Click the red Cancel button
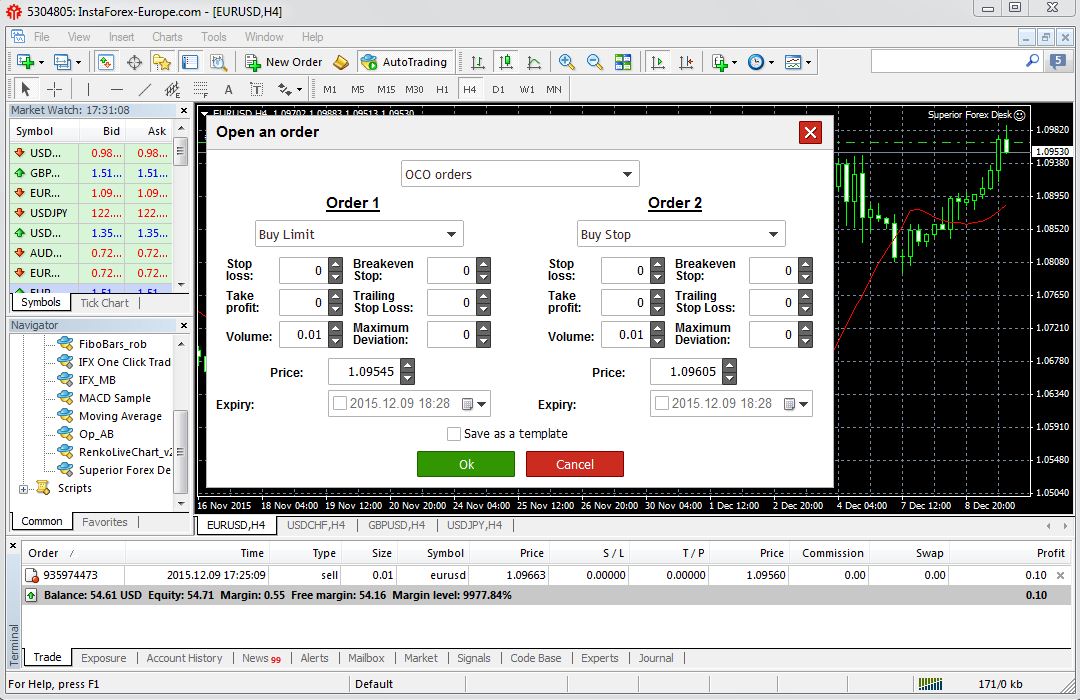Viewport: 1080px width, 700px height. (575, 464)
